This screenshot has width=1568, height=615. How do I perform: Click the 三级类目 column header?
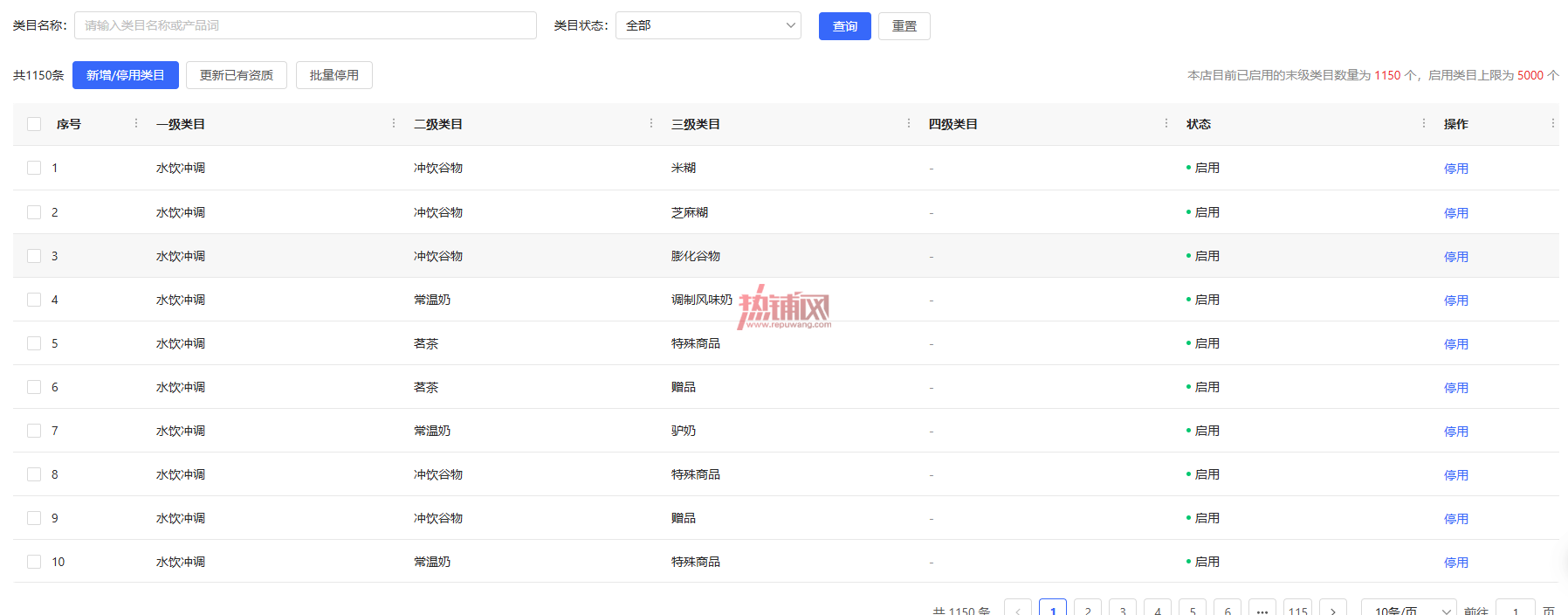[x=696, y=124]
